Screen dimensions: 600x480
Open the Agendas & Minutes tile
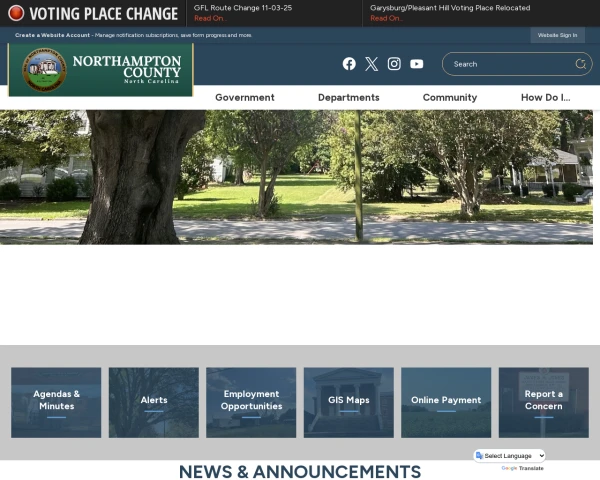[x=56, y=401]
